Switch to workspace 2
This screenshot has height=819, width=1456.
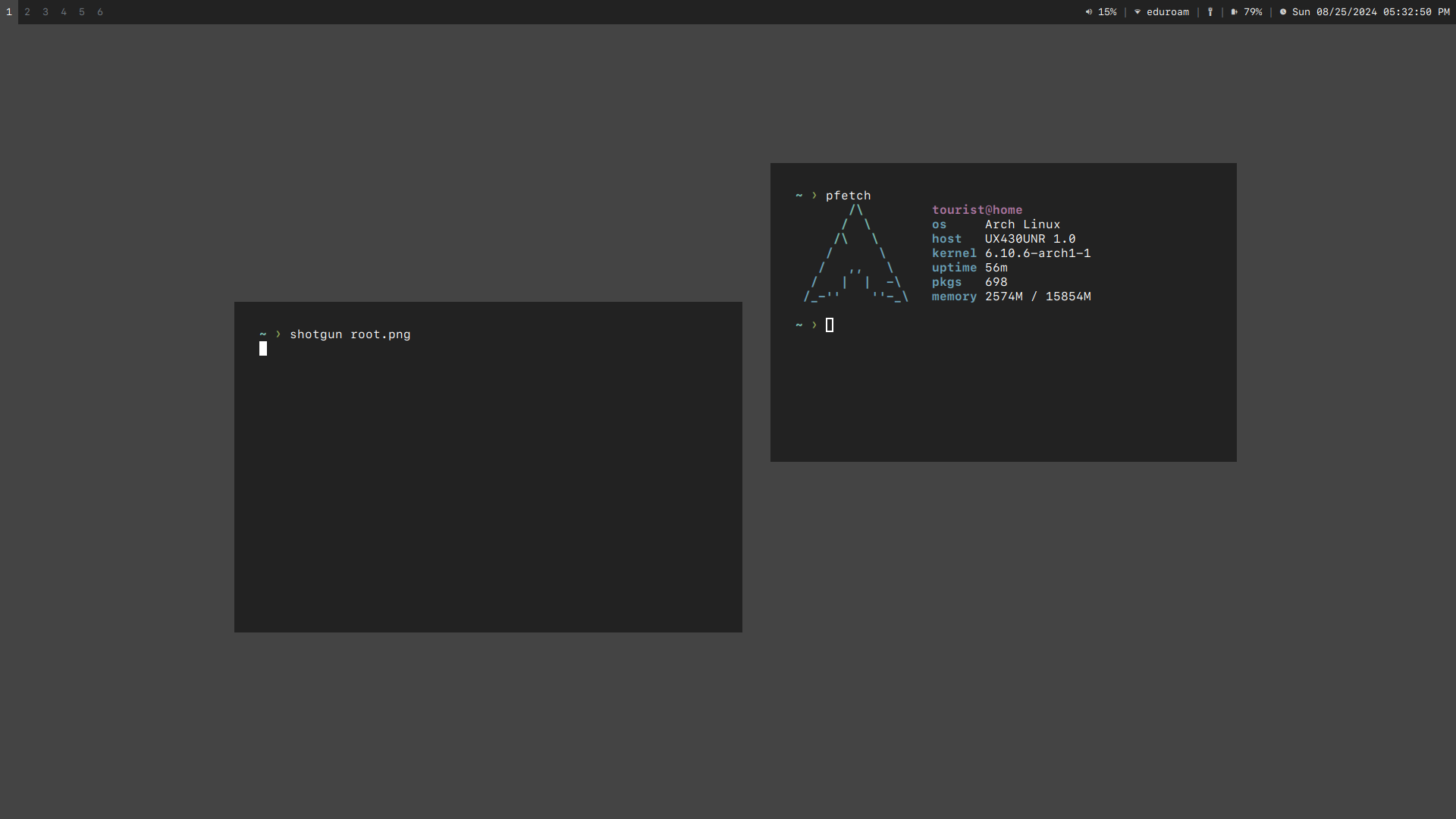tap(27, 12)
